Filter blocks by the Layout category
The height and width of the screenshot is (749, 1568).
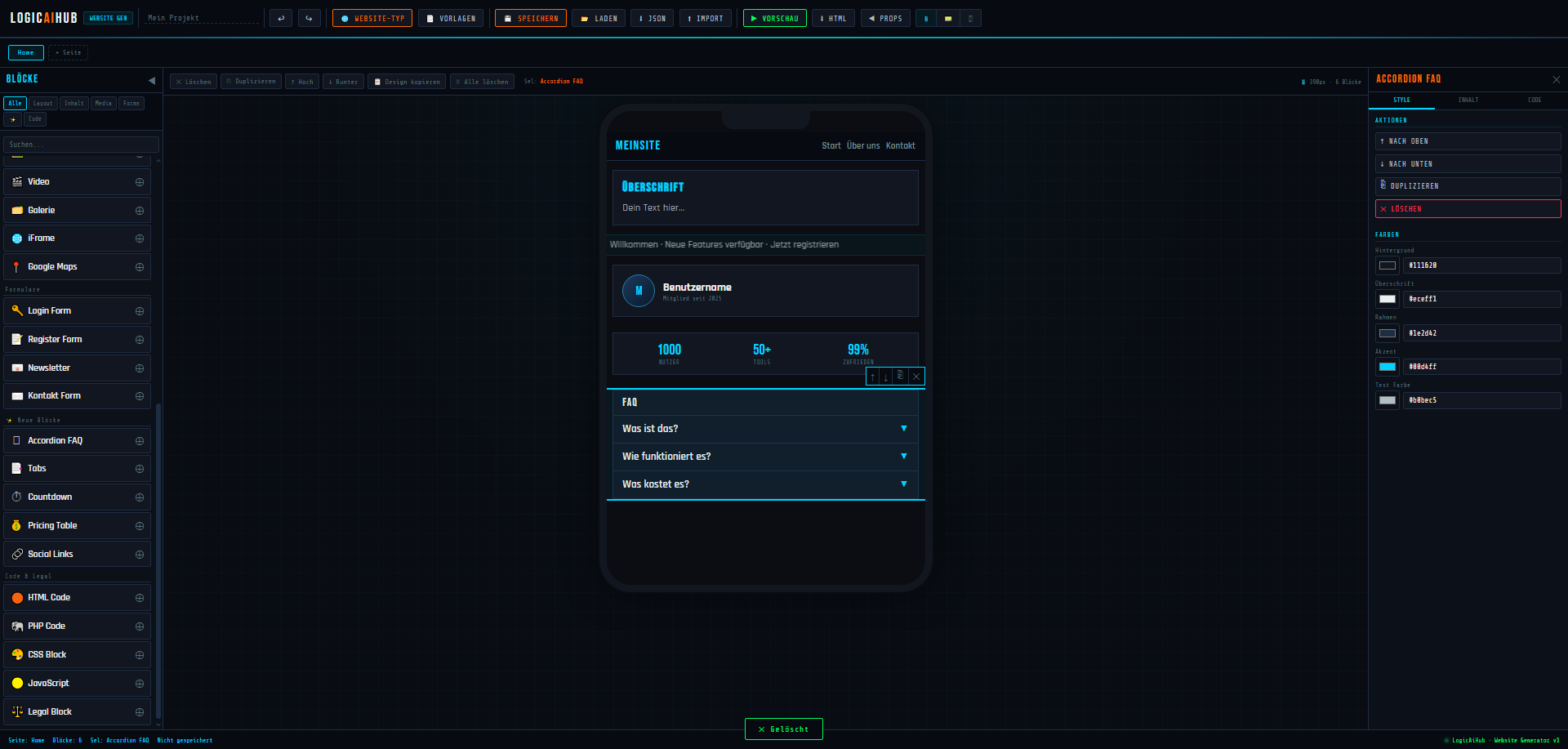(43, 104)
